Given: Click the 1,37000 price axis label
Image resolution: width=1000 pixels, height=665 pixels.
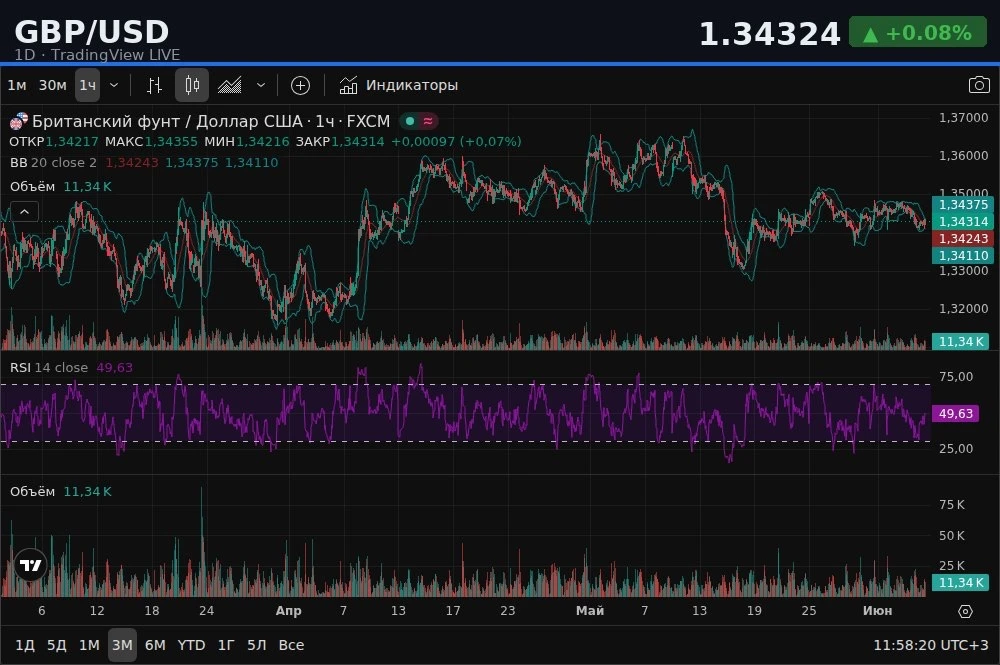Looking at the screenshot, I should tap(963, 118).
